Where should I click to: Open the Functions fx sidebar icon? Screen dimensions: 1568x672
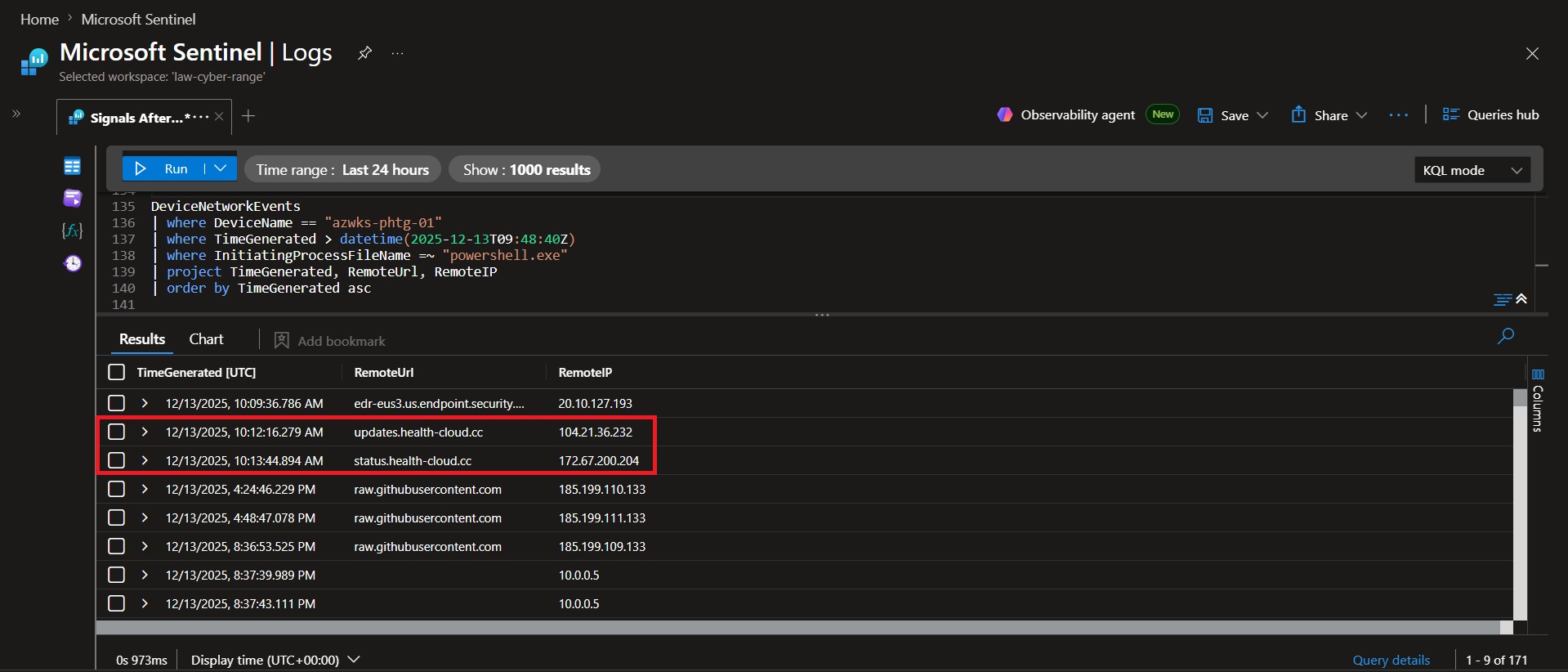[72, 231]
